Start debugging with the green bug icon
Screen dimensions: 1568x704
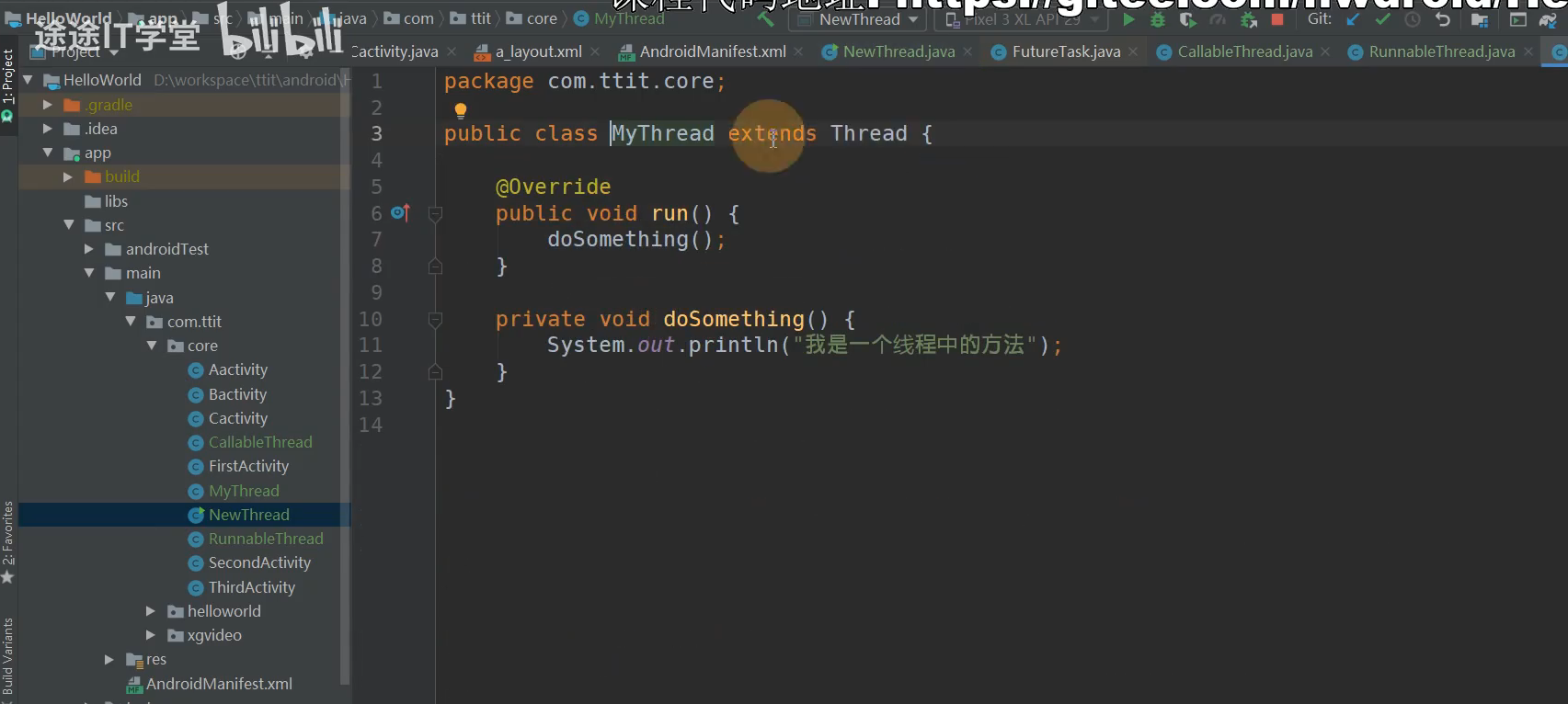click(1158, 19)
